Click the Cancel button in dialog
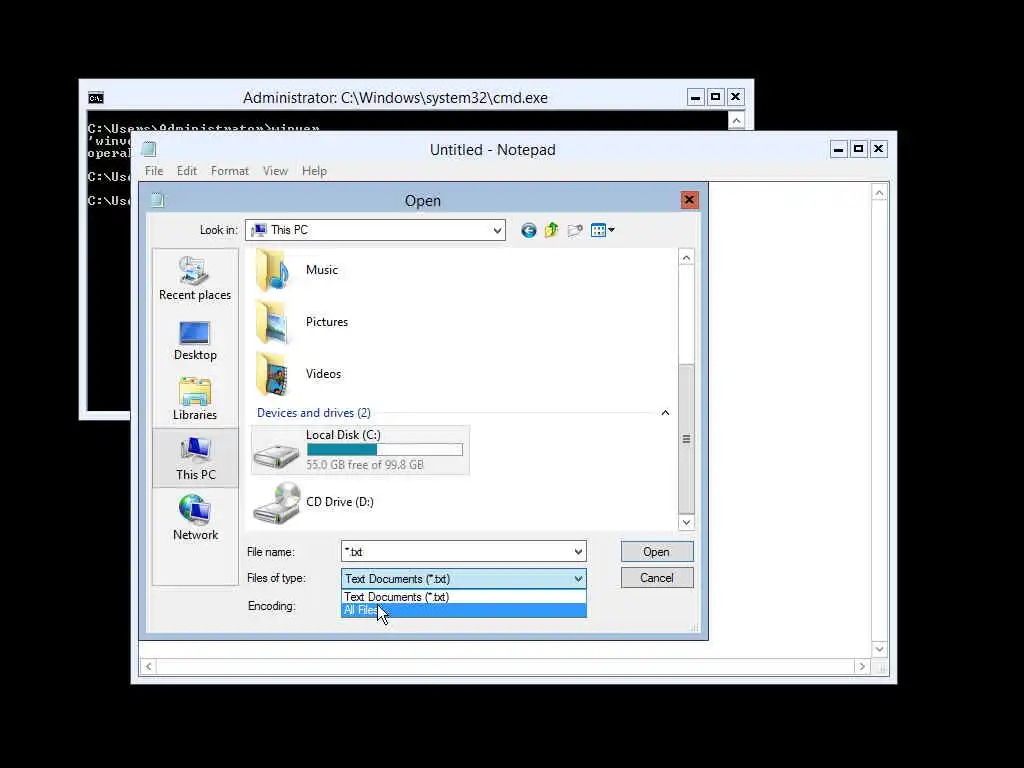 point(656,578)
